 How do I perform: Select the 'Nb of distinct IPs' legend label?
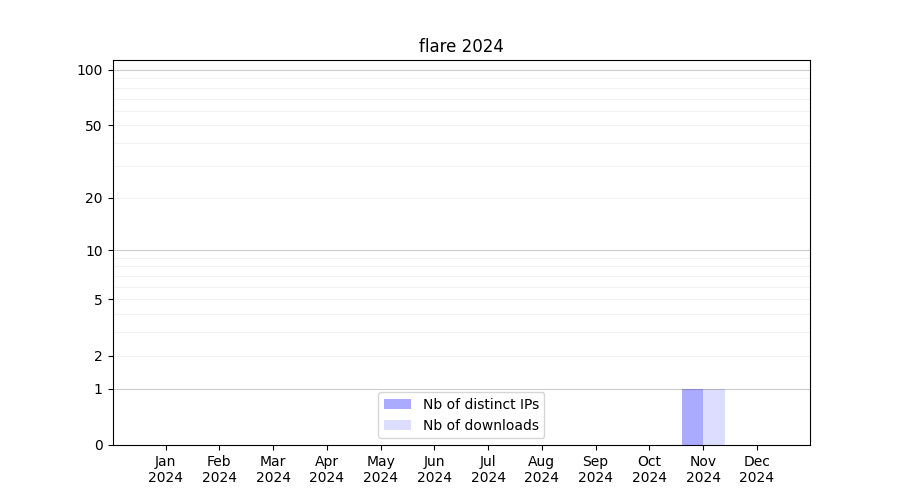(480, 404)
